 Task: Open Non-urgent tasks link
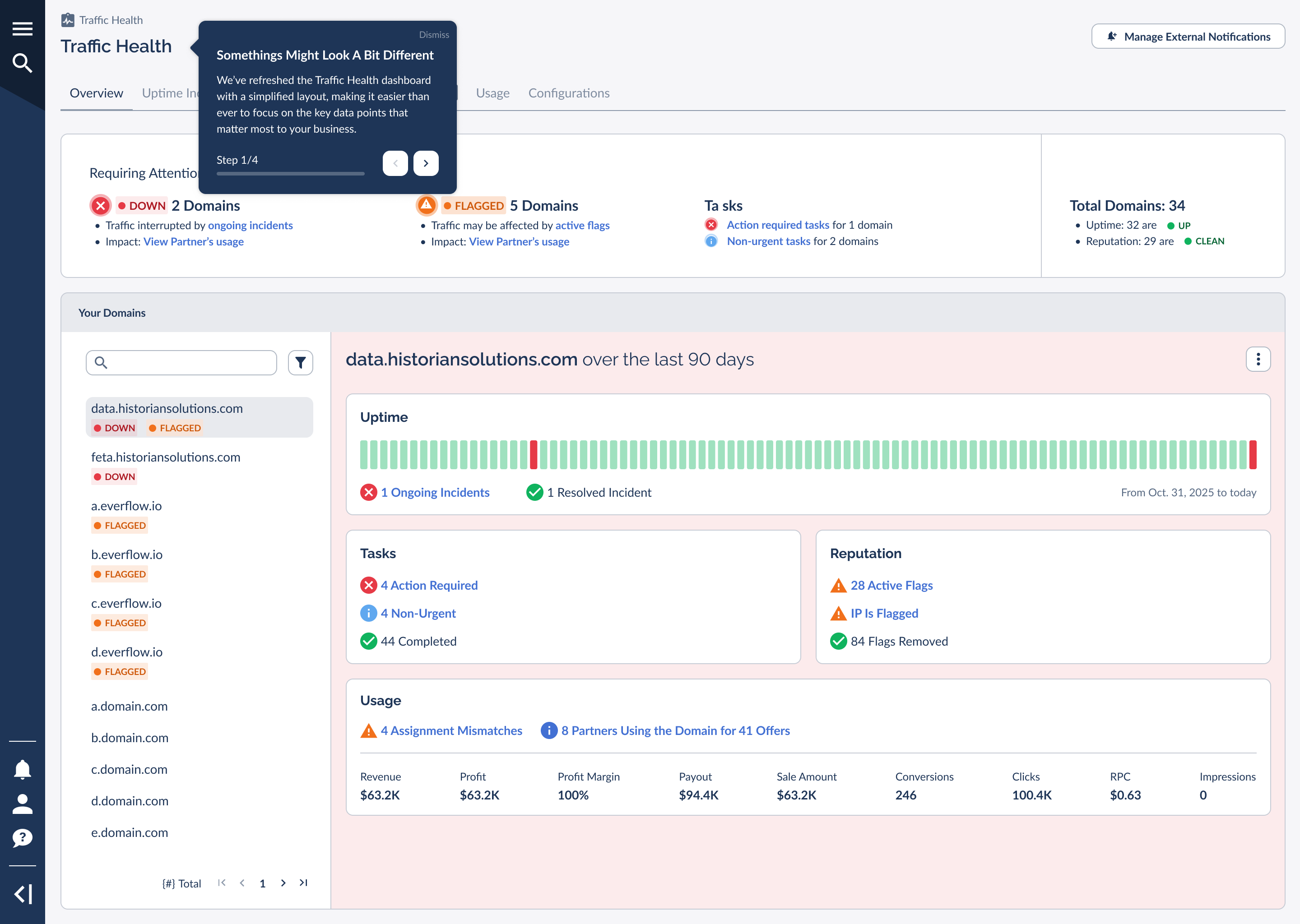pyautogui.click(x=768, y=241)
